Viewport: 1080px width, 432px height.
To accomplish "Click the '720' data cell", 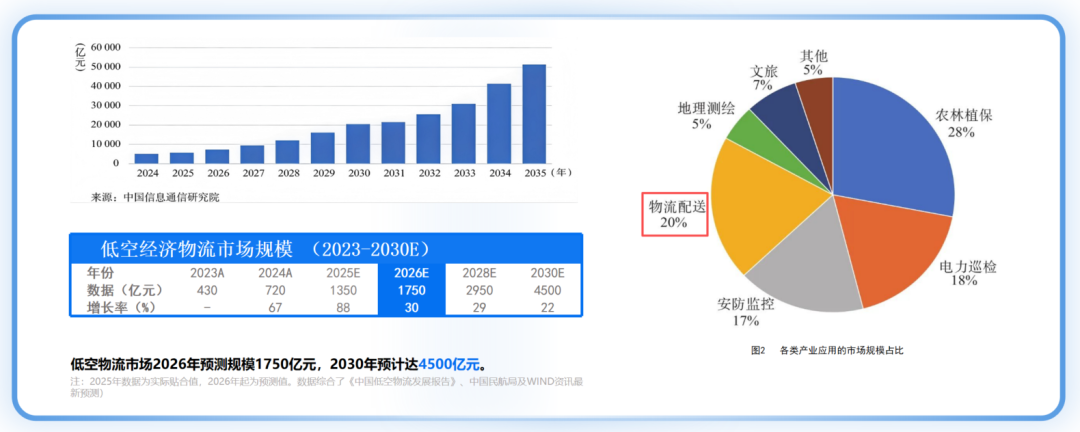I will coord(276,290).
